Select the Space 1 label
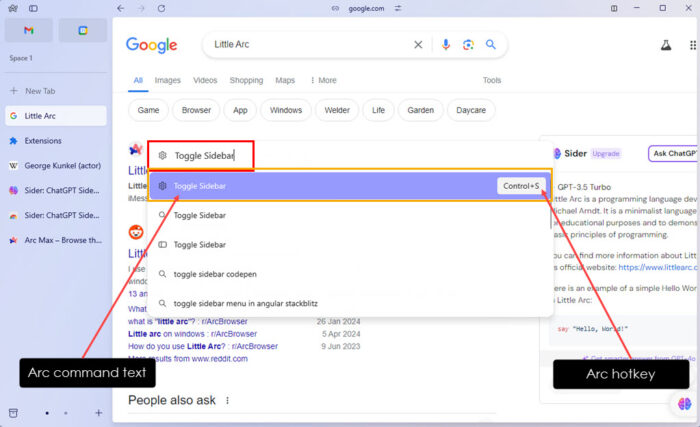This screenshot has width=700, height=427. tap(21, 58)
